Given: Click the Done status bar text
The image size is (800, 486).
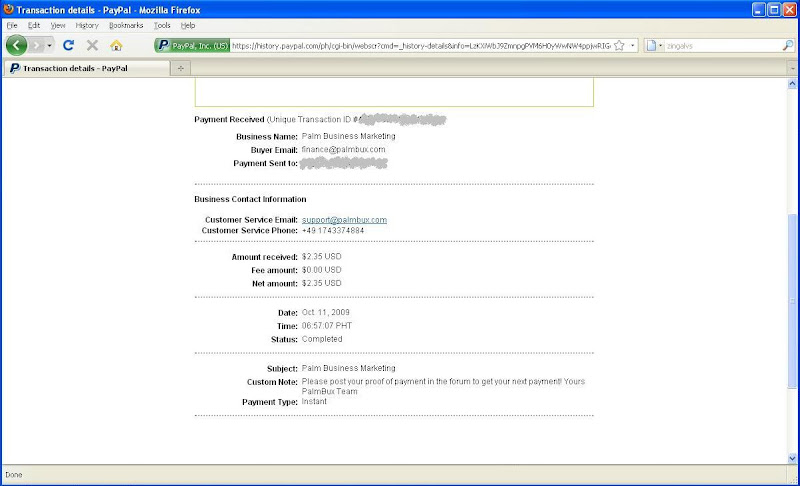Looking at the screenshot, I should click(x=14, y=475).
